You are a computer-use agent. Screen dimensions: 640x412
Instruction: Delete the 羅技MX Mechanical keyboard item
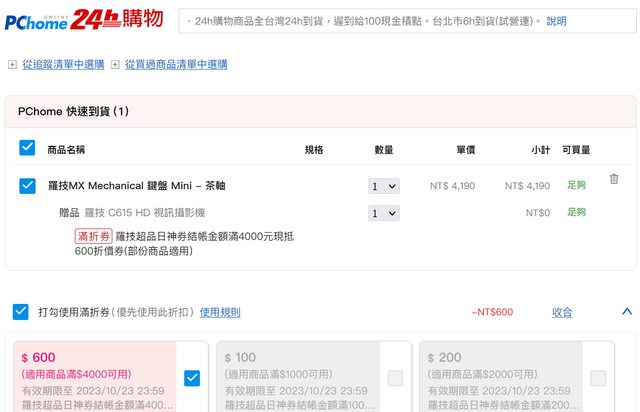click(x=614, y=179)
